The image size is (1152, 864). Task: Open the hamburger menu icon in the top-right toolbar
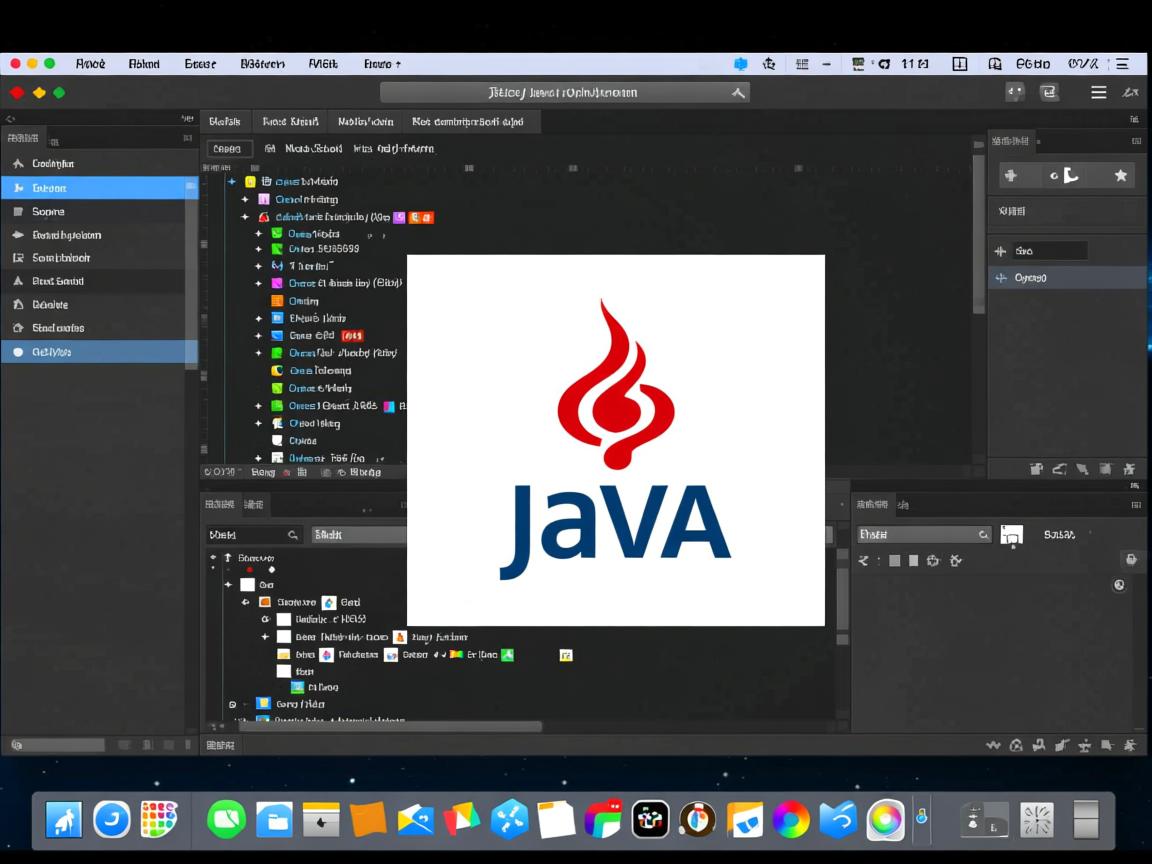point(1098,91)
